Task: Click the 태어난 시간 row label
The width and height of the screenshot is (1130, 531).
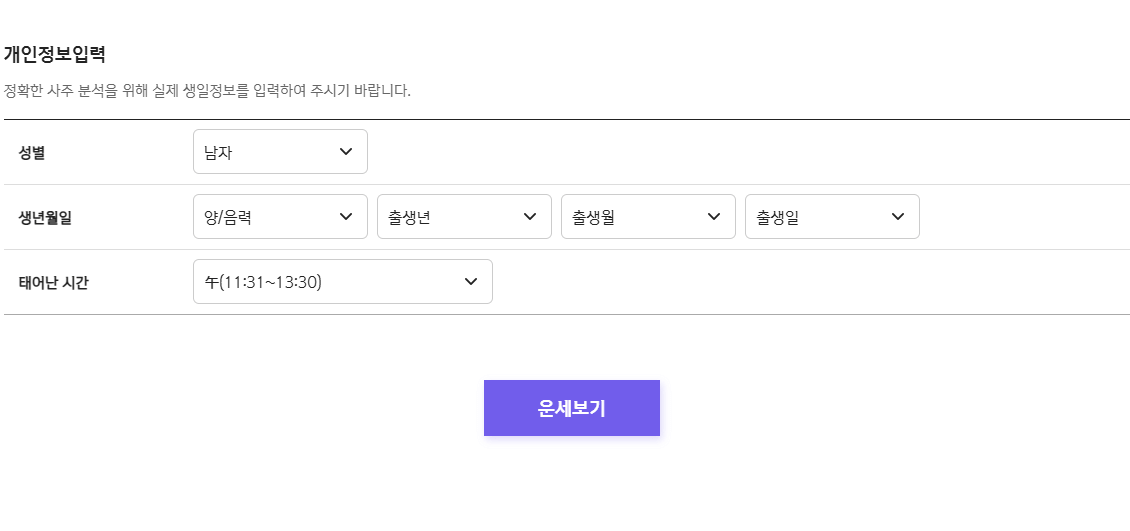Action: [53, 283]
